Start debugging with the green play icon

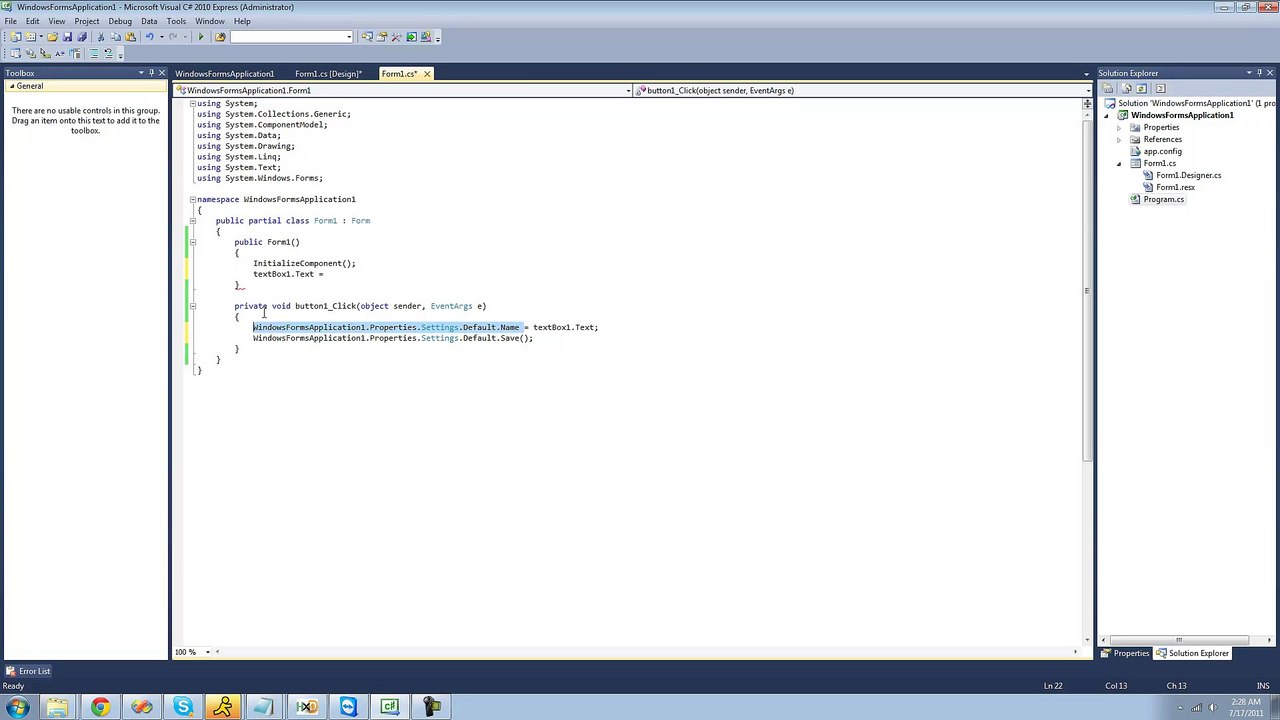(x=201, y=37)
